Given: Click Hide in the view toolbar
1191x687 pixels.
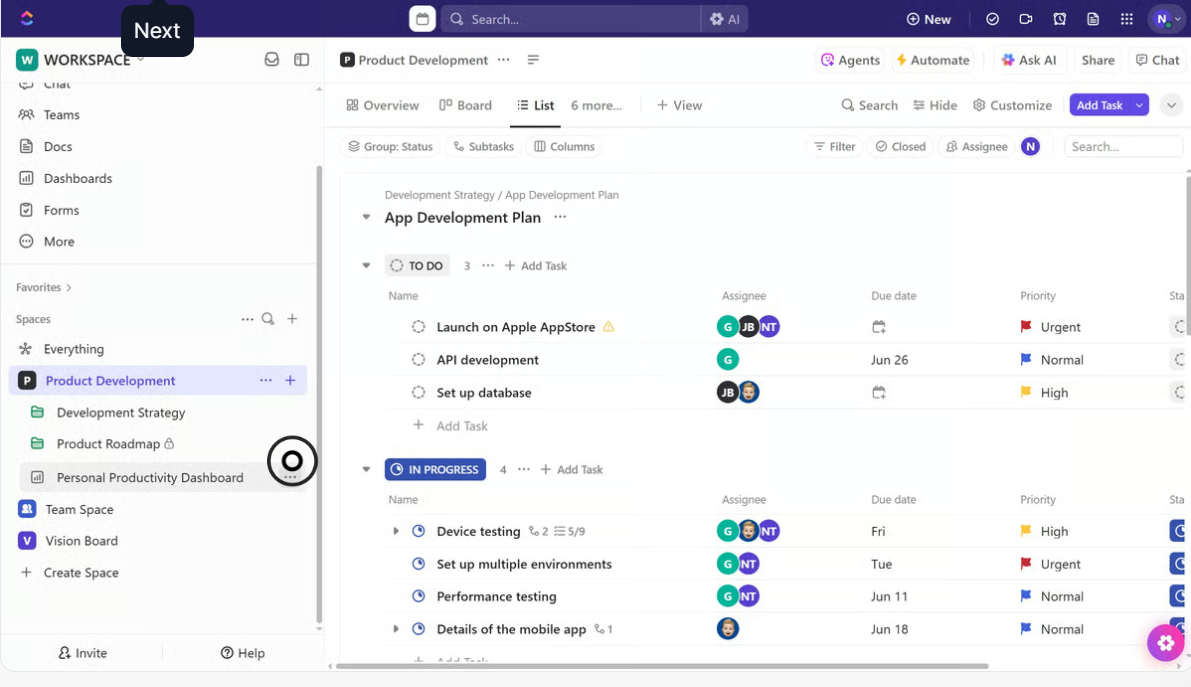Looking at the screenshot, I should [x=934, y=105].
